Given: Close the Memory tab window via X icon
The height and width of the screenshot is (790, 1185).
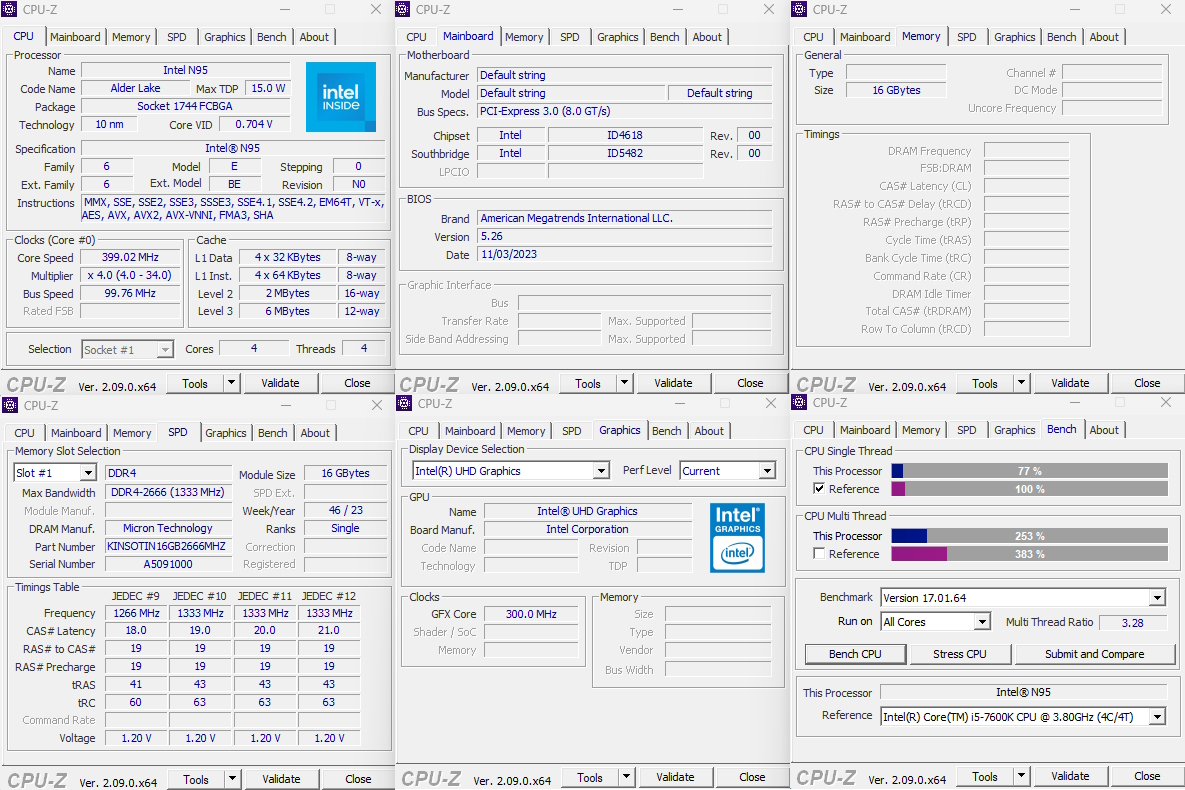Looking at the screenshot, I should [1166, 10].
